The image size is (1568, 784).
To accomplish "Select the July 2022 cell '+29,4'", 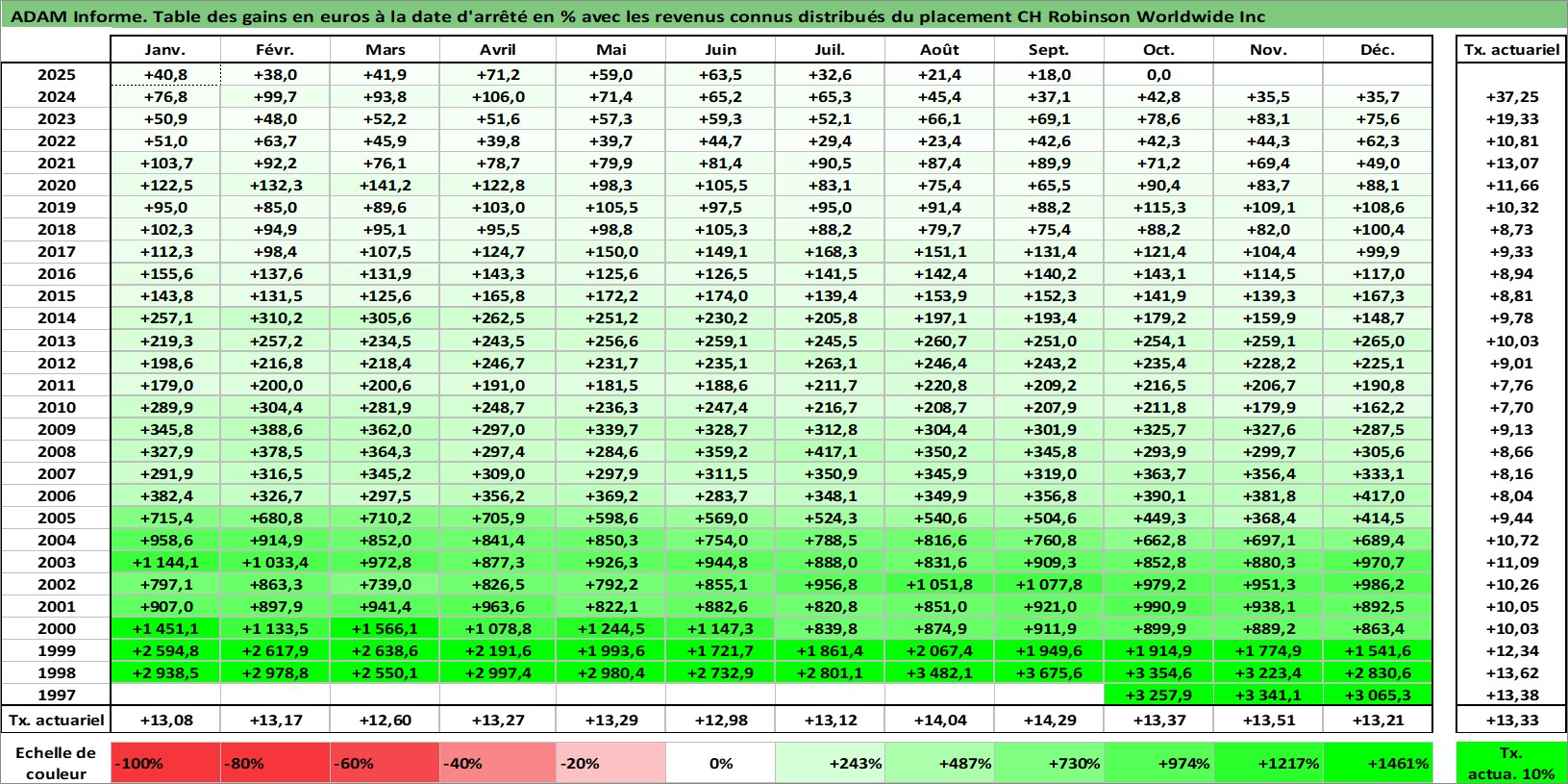I will [x=830, y=140].
